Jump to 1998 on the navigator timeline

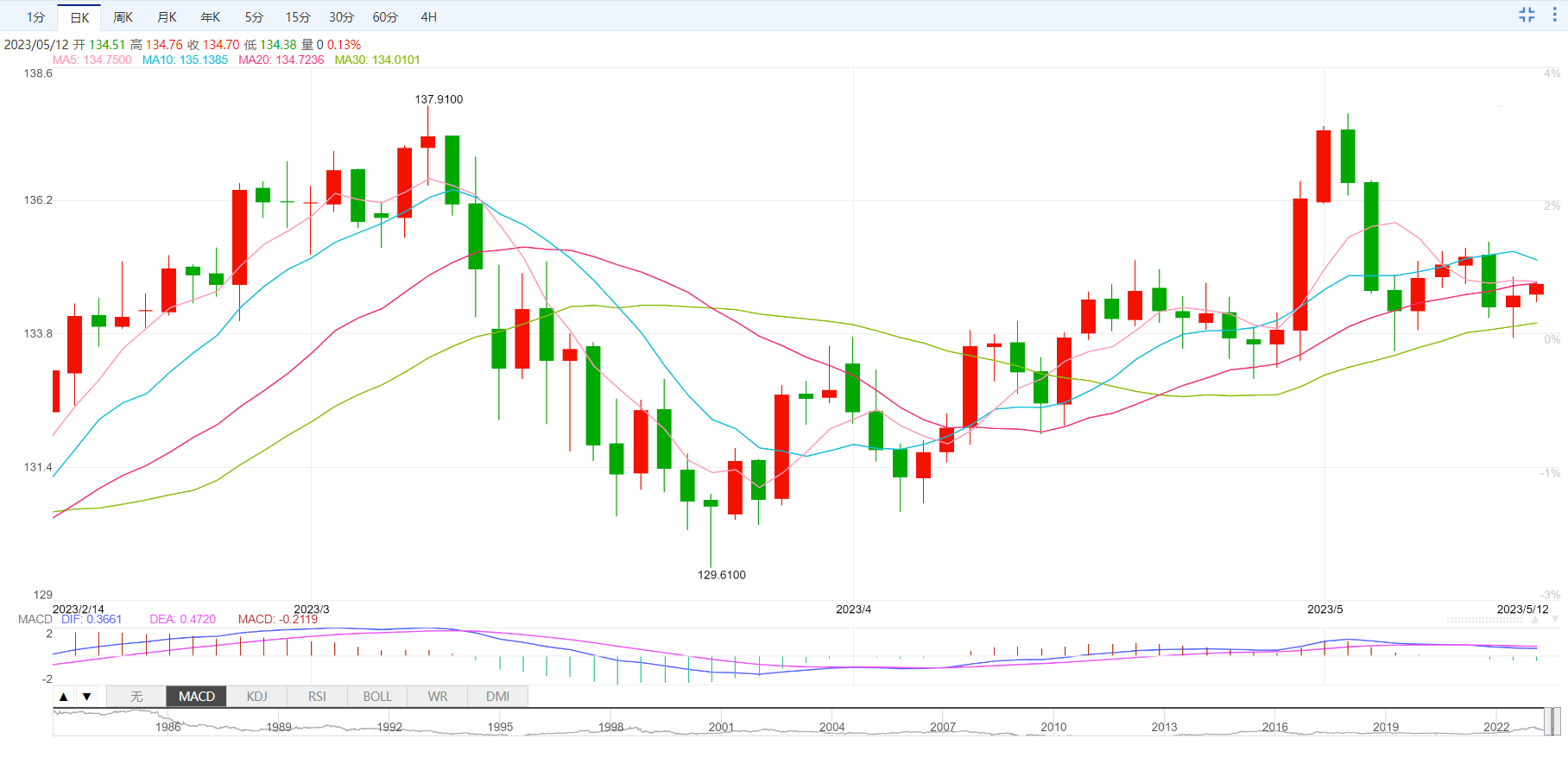pyautogui.click(x=611, y=727)
